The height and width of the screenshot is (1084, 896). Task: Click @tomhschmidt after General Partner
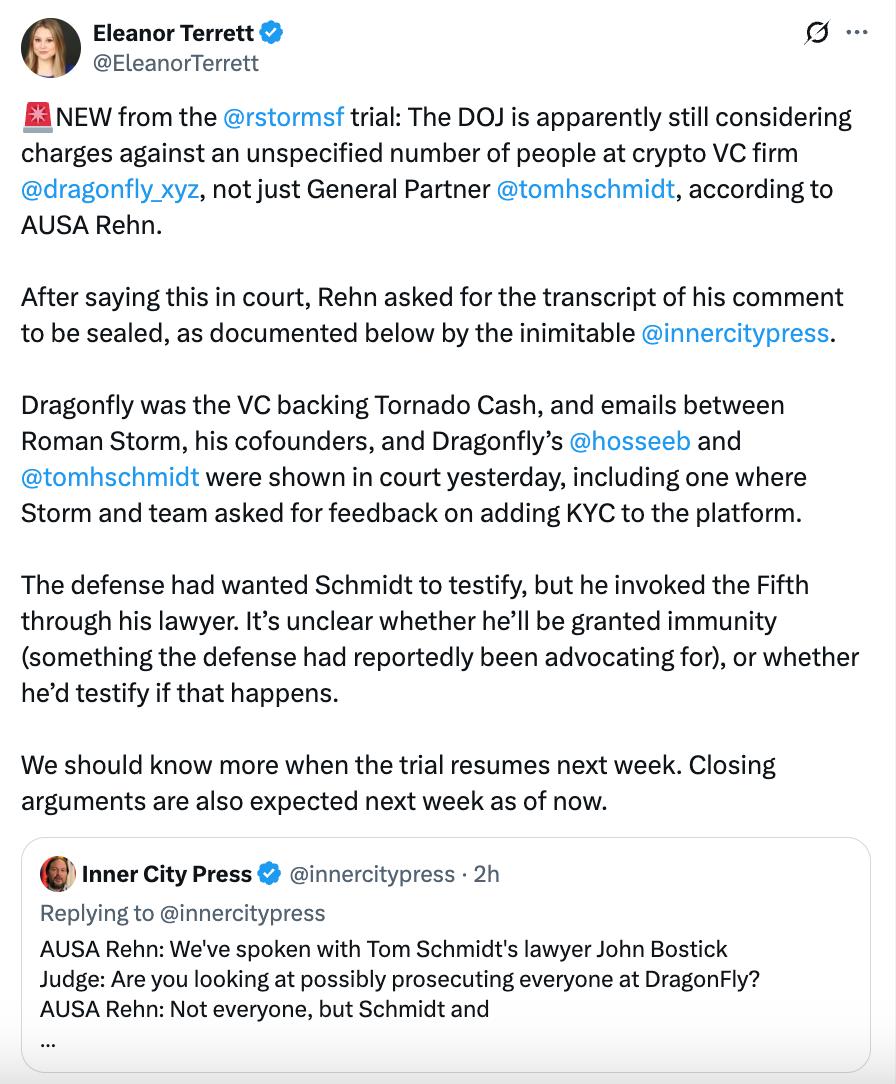click(x=586, y=189)
